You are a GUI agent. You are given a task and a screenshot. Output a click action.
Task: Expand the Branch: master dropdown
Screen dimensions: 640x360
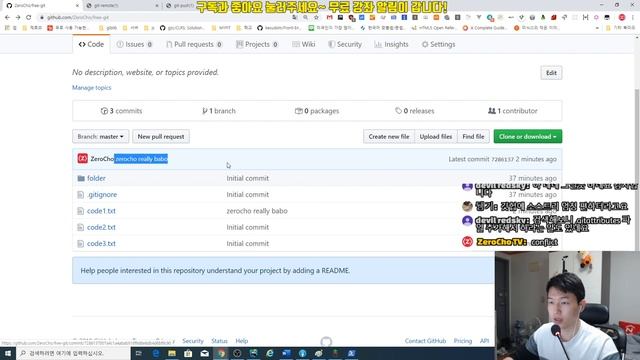tap(100, 136)
